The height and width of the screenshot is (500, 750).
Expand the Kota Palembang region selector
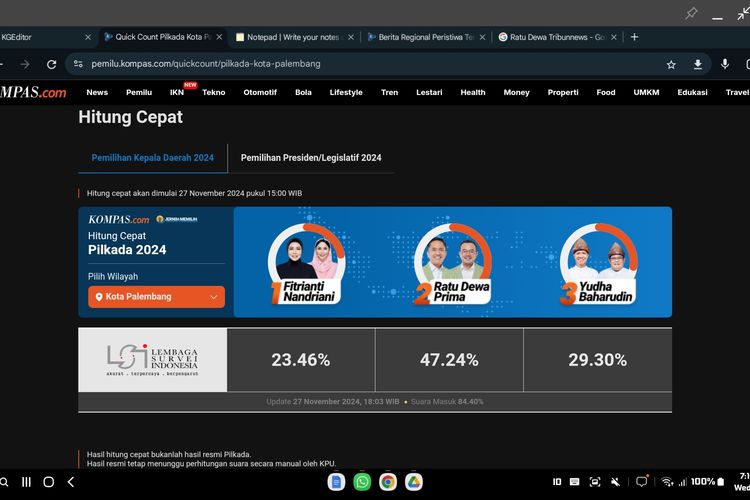tap(156, 297)
